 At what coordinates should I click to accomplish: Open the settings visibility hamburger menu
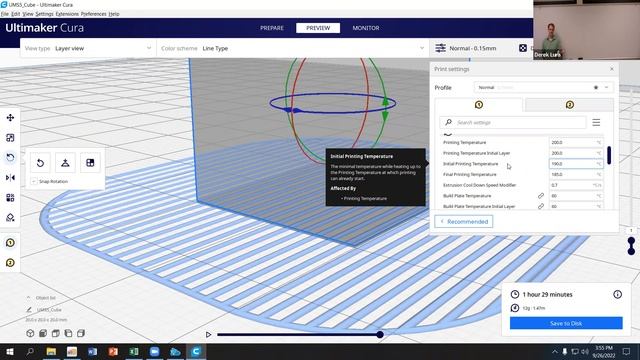tap(596, 122)
